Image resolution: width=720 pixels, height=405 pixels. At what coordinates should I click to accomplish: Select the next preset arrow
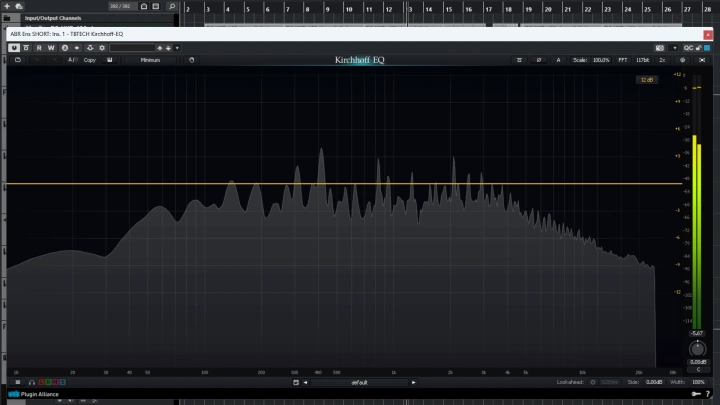(x=414, y=382)
